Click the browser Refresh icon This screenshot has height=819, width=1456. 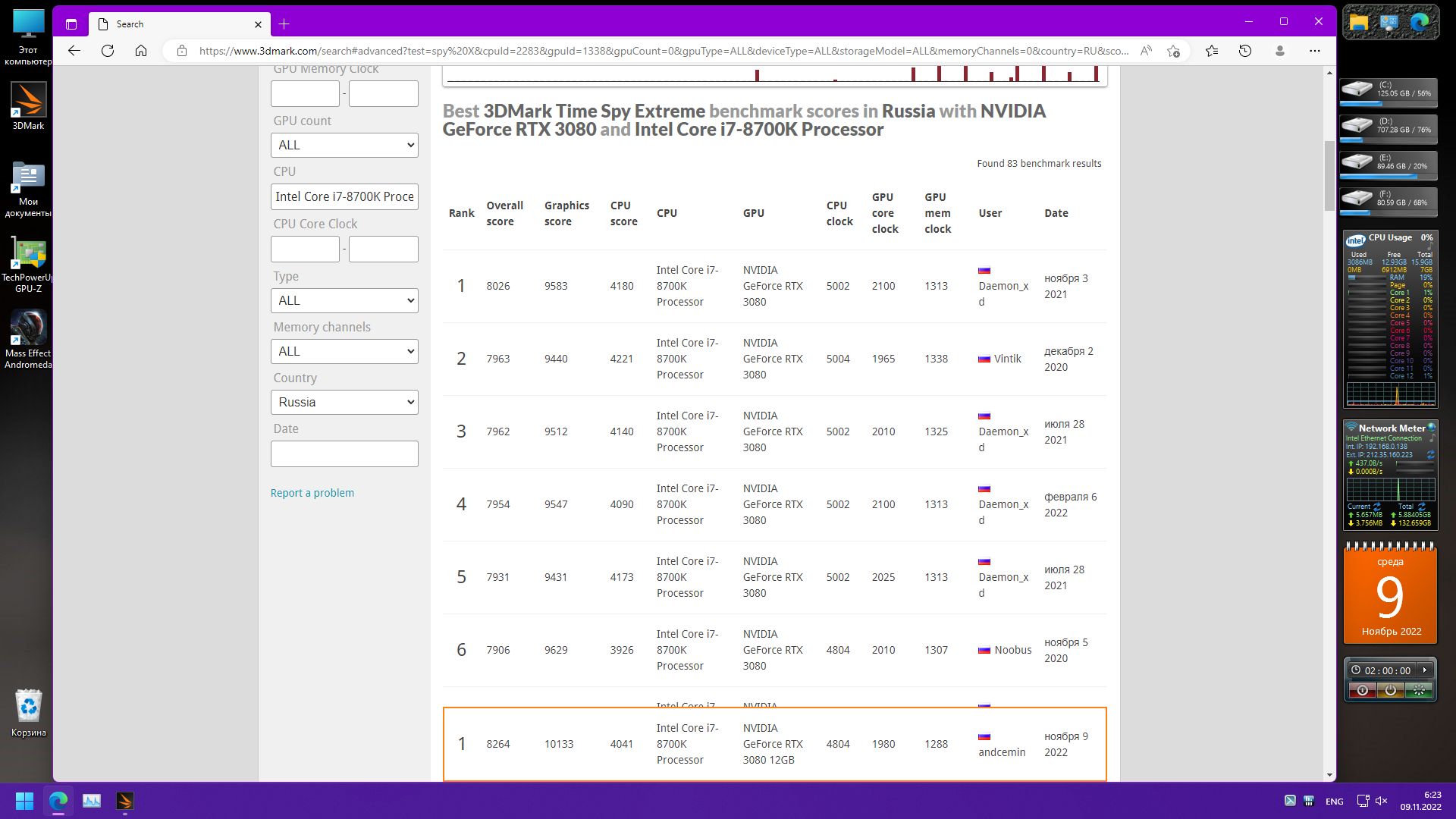tap(108, 51)
